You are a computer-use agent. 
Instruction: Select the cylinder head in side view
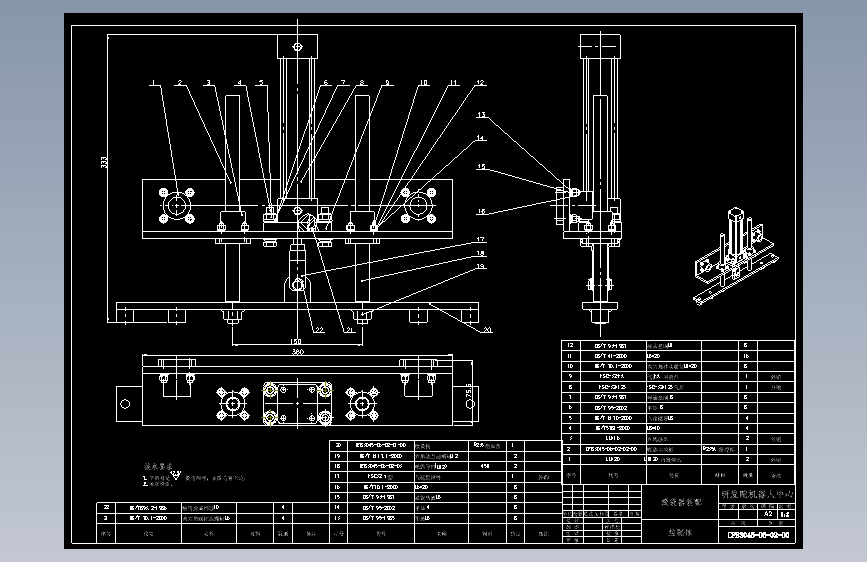[600, 46]
